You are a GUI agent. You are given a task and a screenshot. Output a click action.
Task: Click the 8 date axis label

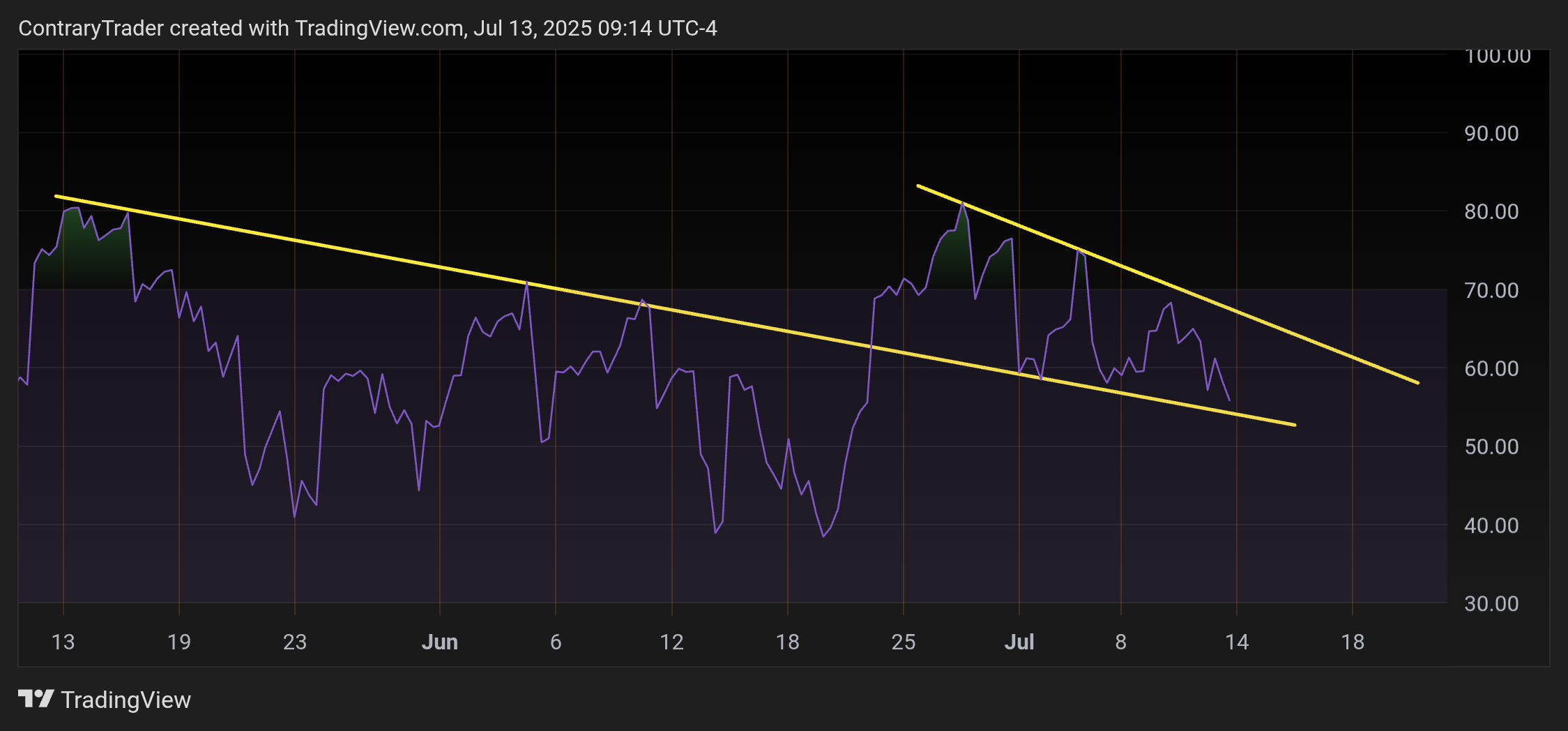coord(1121,642)
